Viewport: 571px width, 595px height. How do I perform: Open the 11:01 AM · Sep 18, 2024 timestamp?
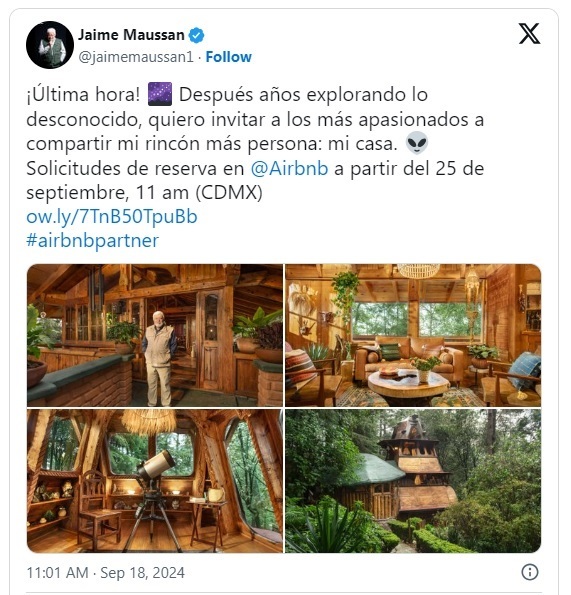click(105, 573)
